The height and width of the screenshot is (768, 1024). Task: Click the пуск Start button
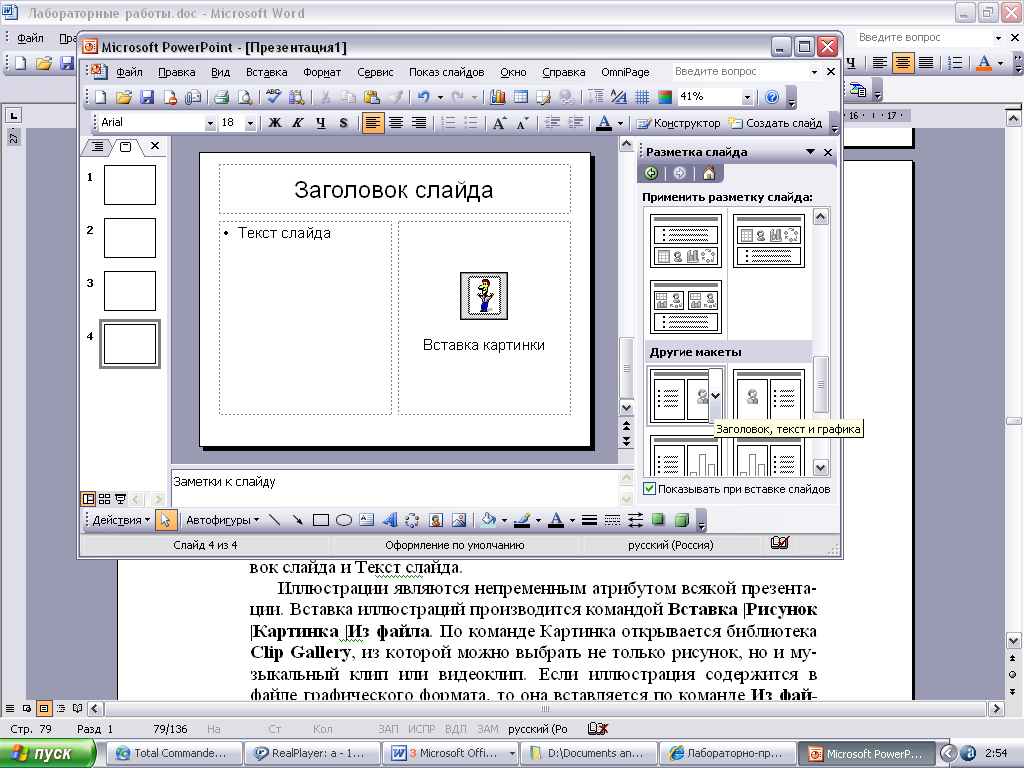(47, 753)
